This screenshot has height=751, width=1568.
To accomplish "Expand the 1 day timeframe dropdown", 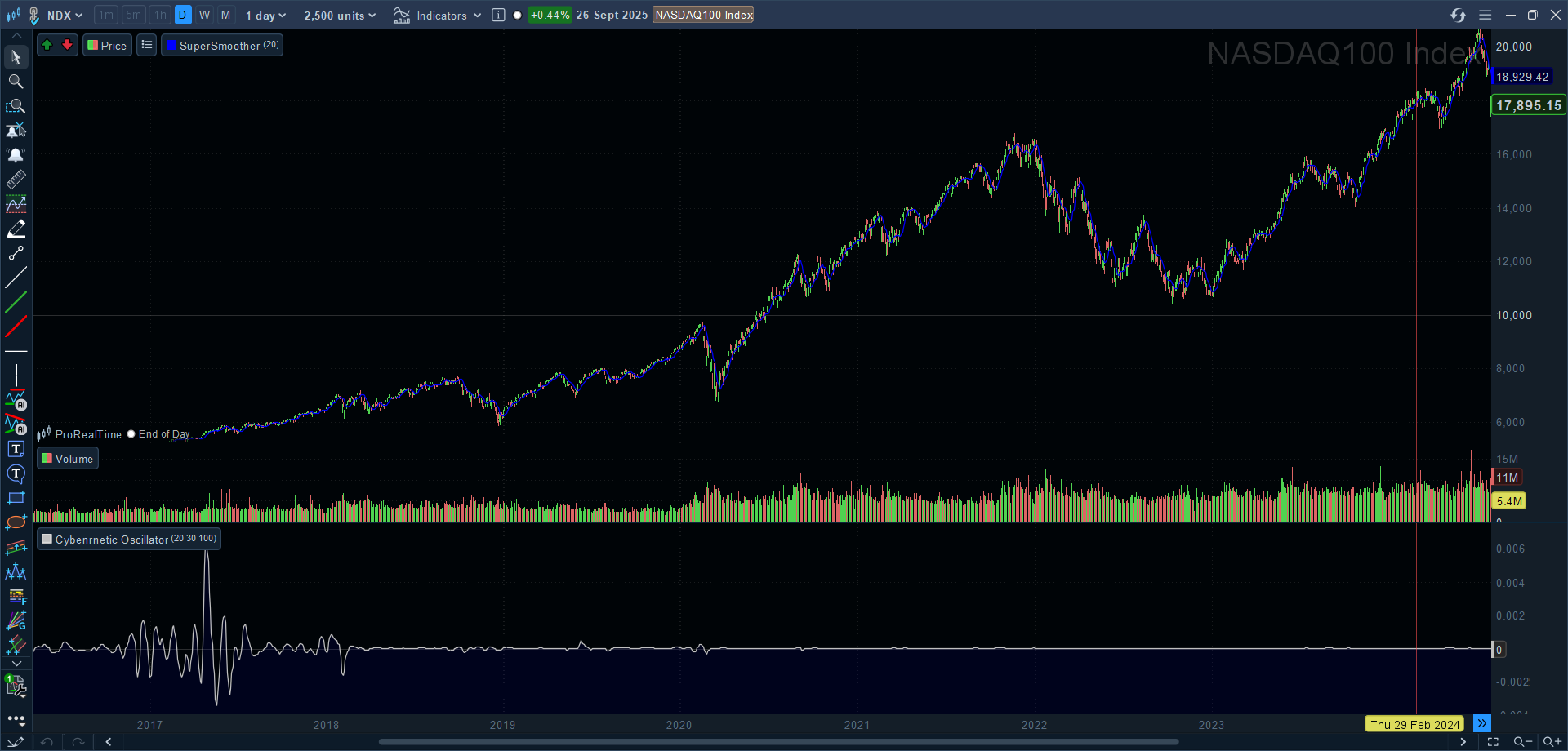I will click(x=266, y=15).
